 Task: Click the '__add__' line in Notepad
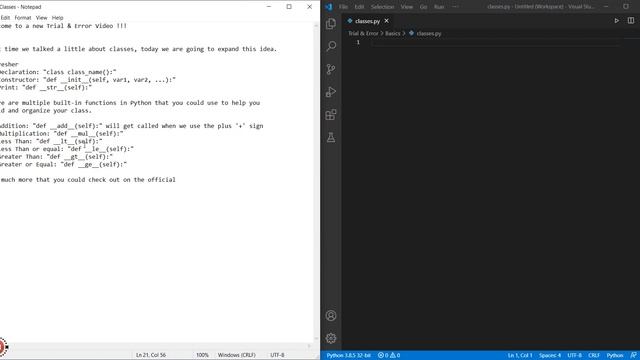(131, 126)
